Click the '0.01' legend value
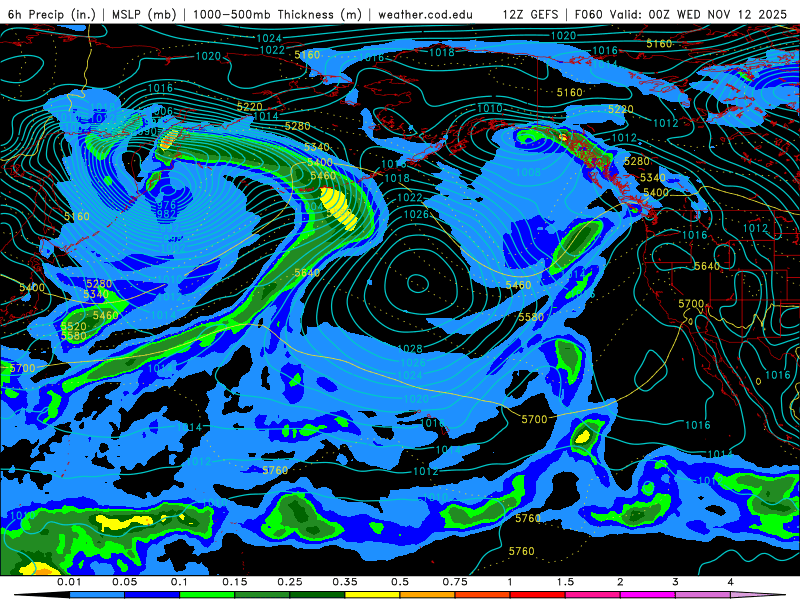 pyautogui.click(x=69, y=582)
